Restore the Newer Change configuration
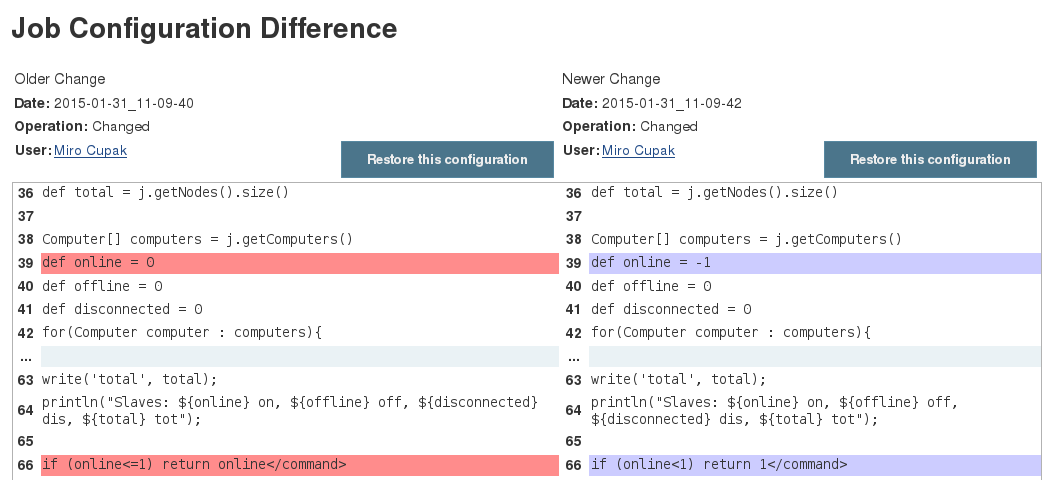1052x480 pixels. [x=930, y=160]
